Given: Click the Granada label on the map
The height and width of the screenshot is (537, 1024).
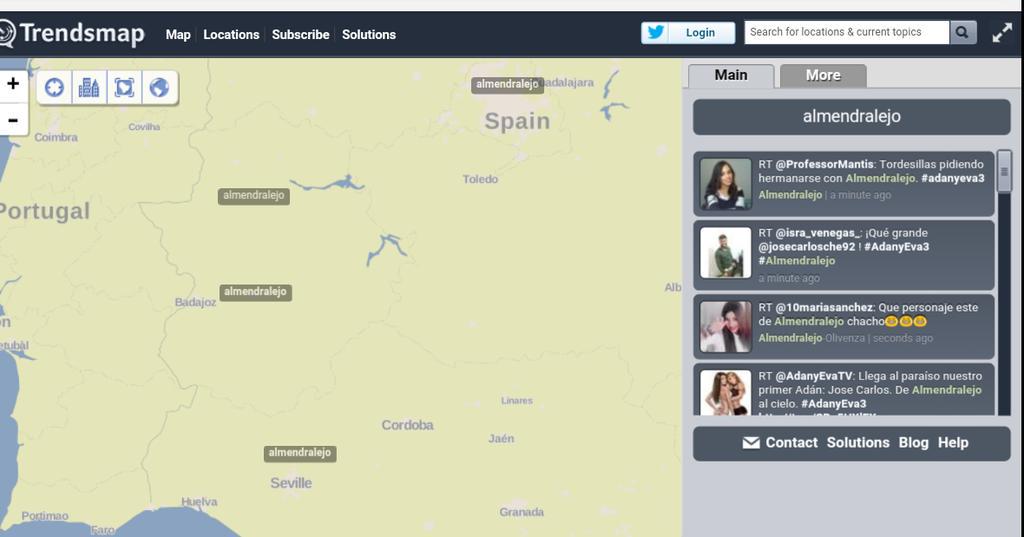Looking at the screenshot, I should 522,512.
